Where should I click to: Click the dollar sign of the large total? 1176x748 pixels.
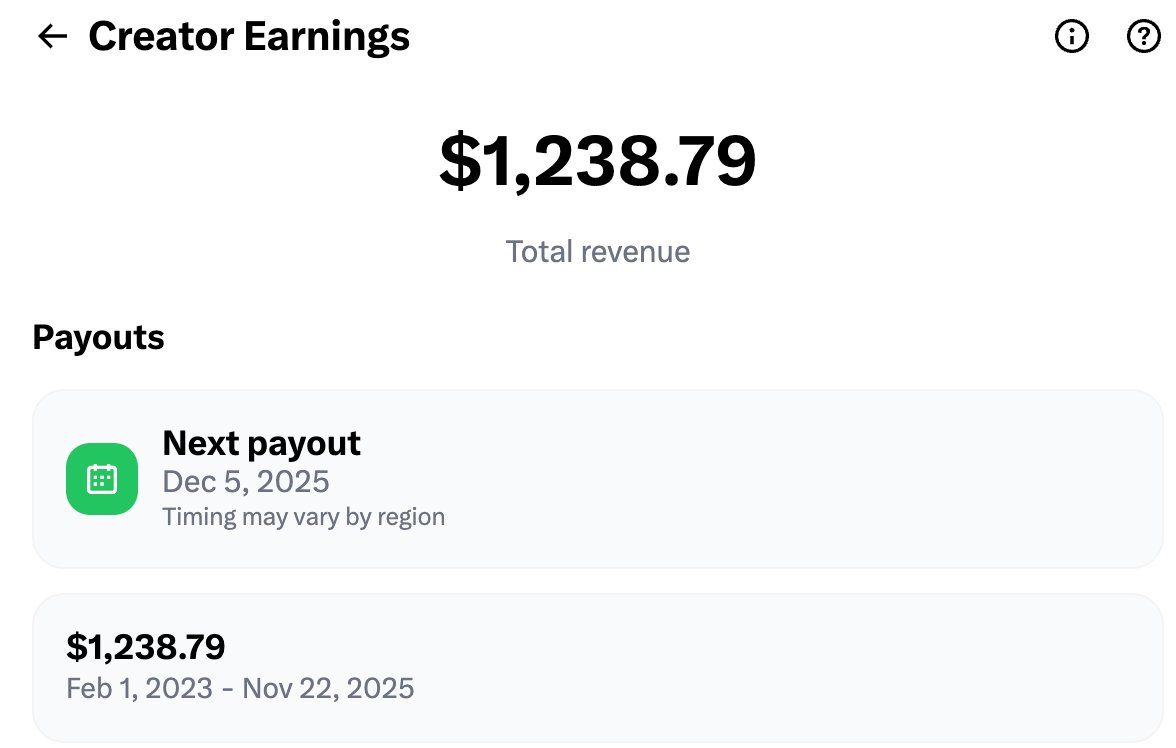point(458,162)
